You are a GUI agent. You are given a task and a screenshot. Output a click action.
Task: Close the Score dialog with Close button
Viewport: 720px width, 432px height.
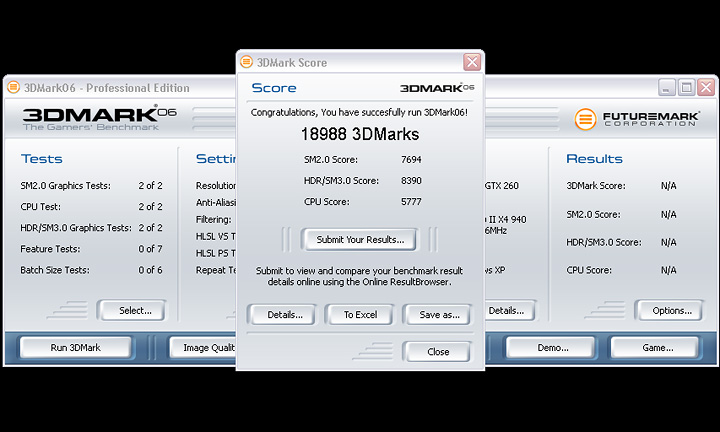[438, 352]
